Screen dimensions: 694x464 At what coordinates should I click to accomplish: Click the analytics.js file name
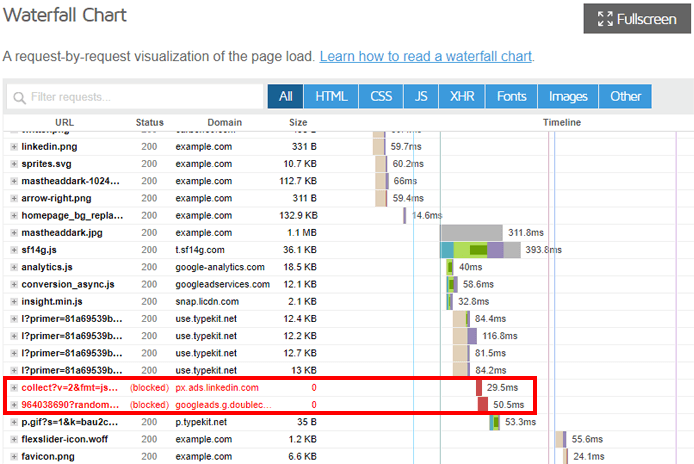coord(47,267)
